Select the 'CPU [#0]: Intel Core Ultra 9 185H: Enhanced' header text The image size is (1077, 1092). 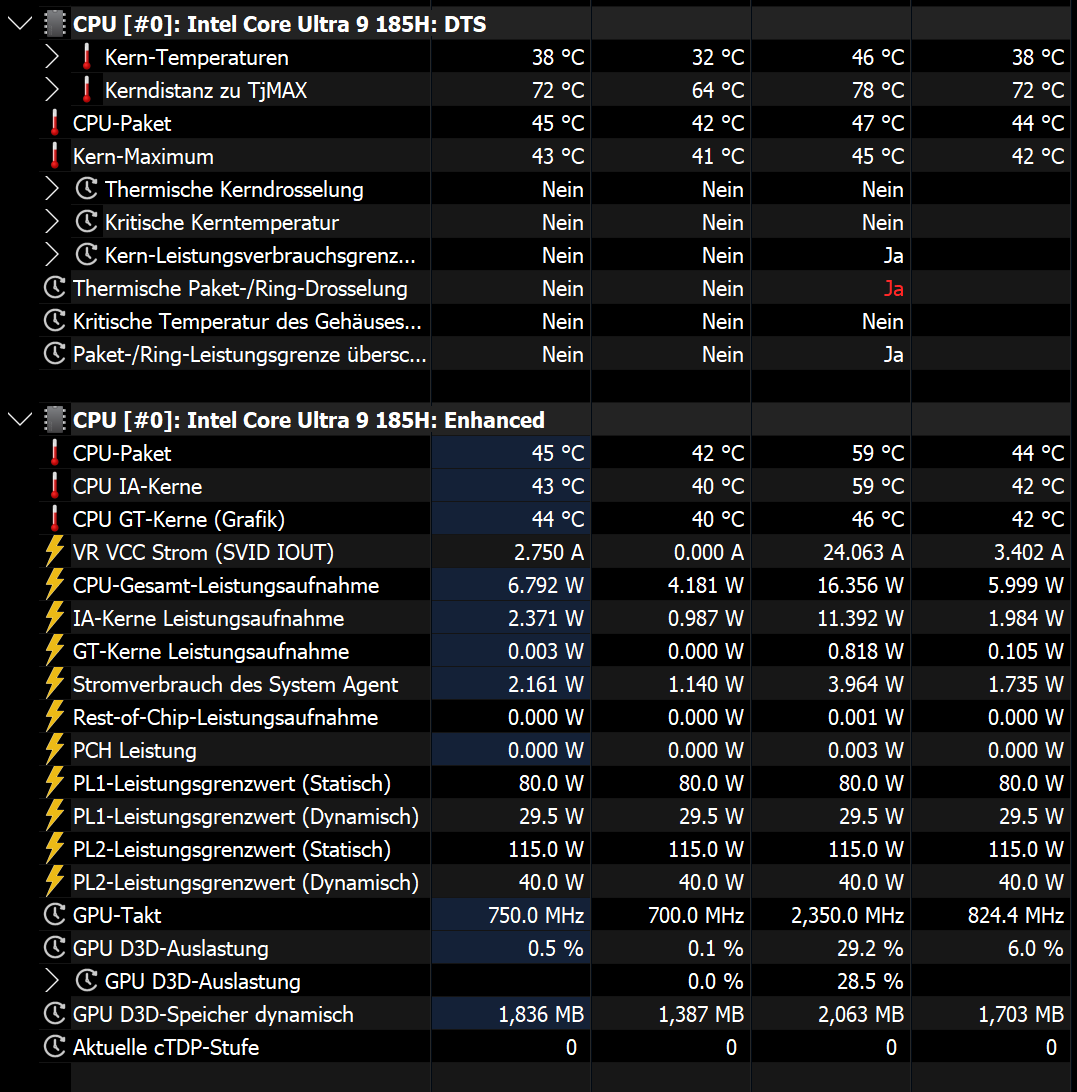[x=309, y=421]
